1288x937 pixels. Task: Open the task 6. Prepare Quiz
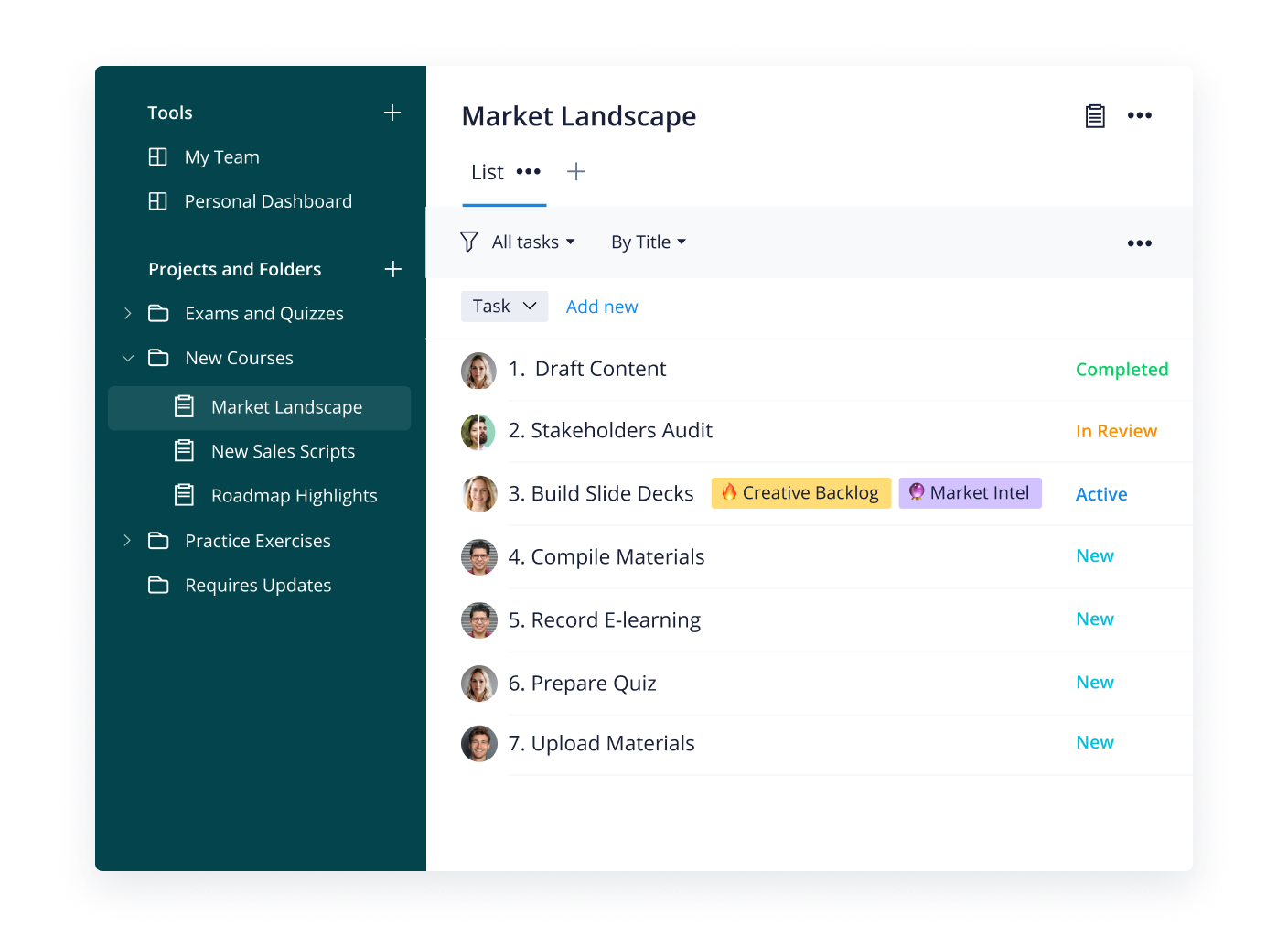pyautogui.click(x=582, y=683)
